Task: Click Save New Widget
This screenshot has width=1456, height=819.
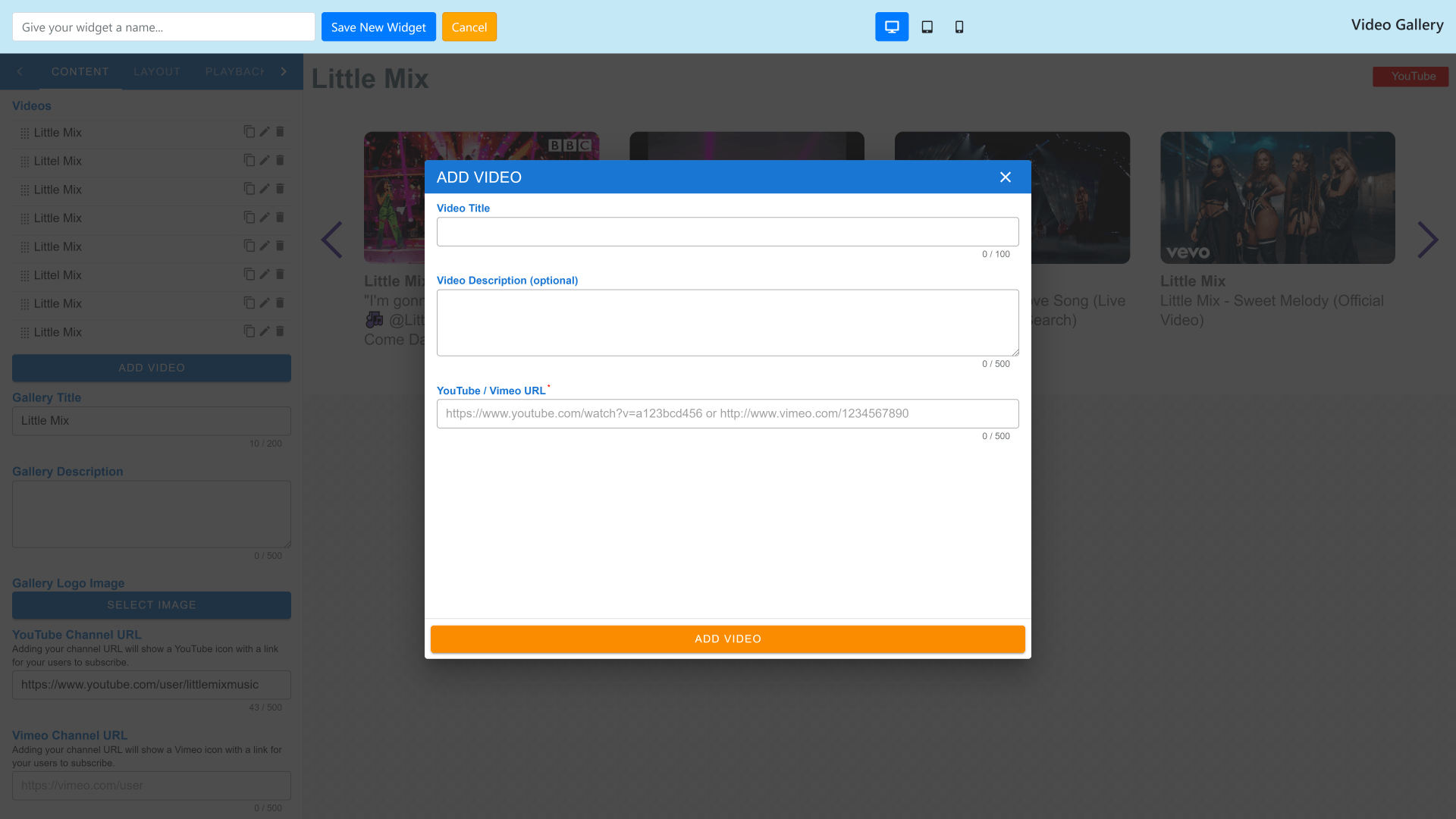Action: (x=378, y=27)
